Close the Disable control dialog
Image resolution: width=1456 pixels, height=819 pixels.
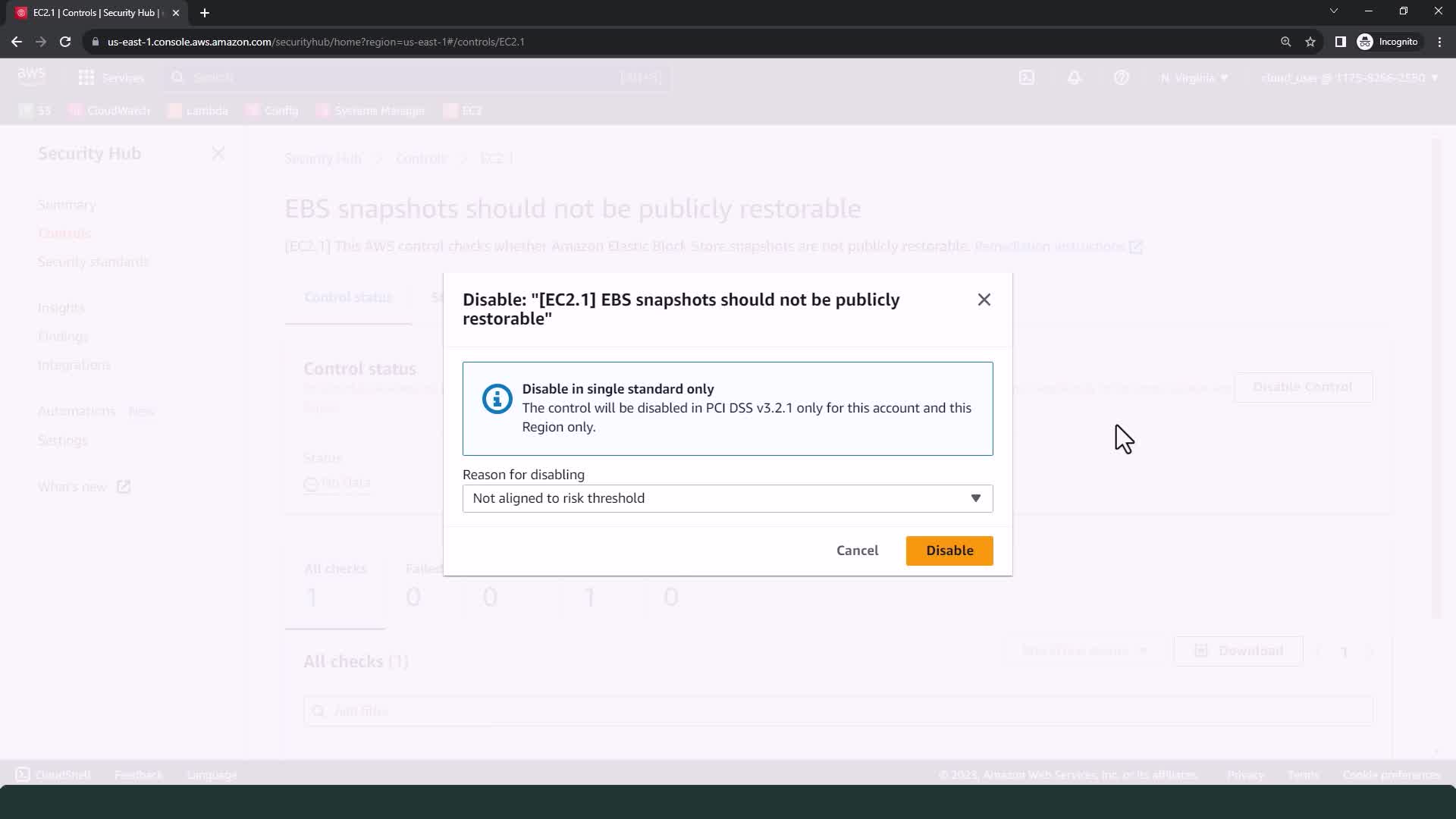(984, 300)
